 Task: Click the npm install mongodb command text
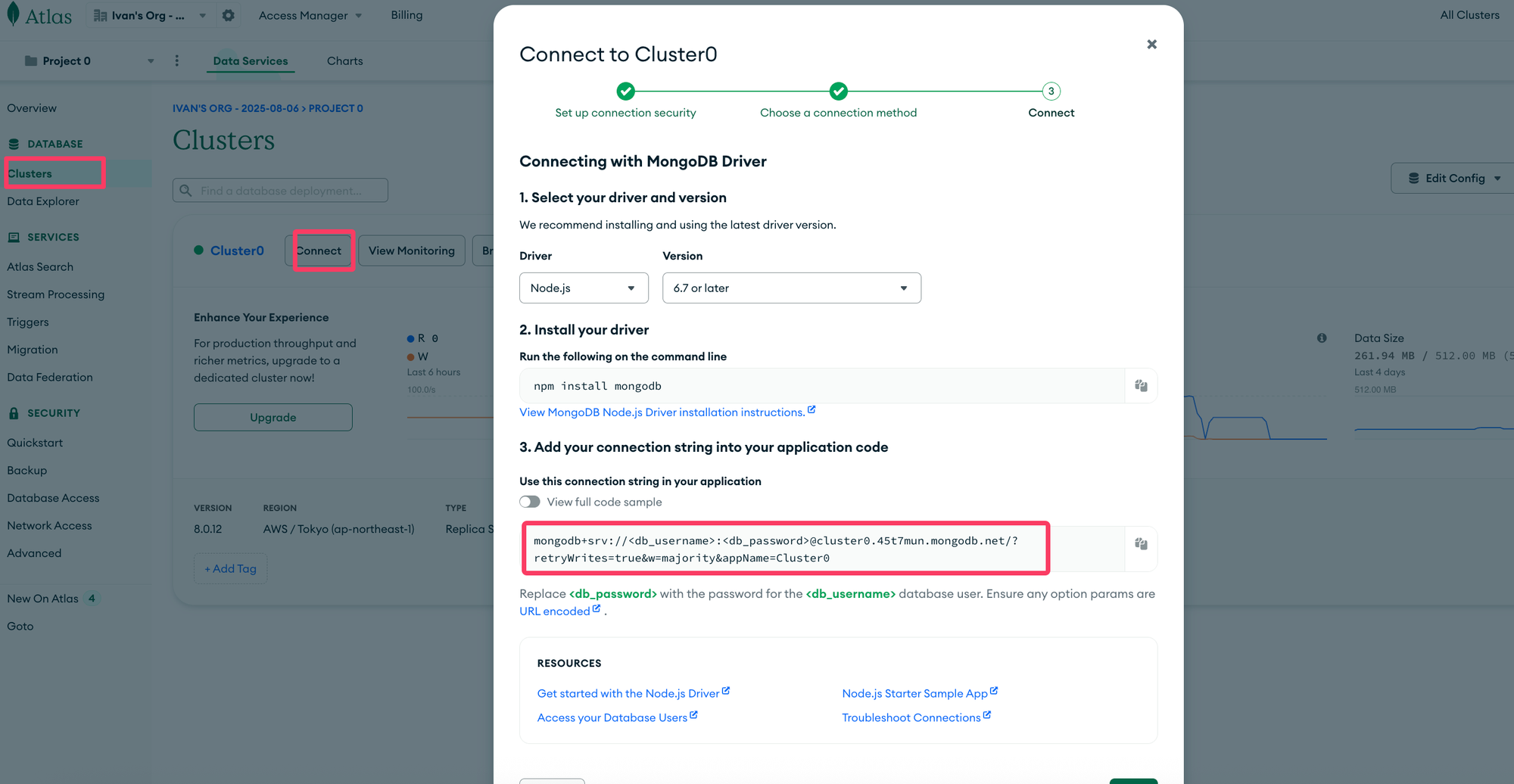597,386
